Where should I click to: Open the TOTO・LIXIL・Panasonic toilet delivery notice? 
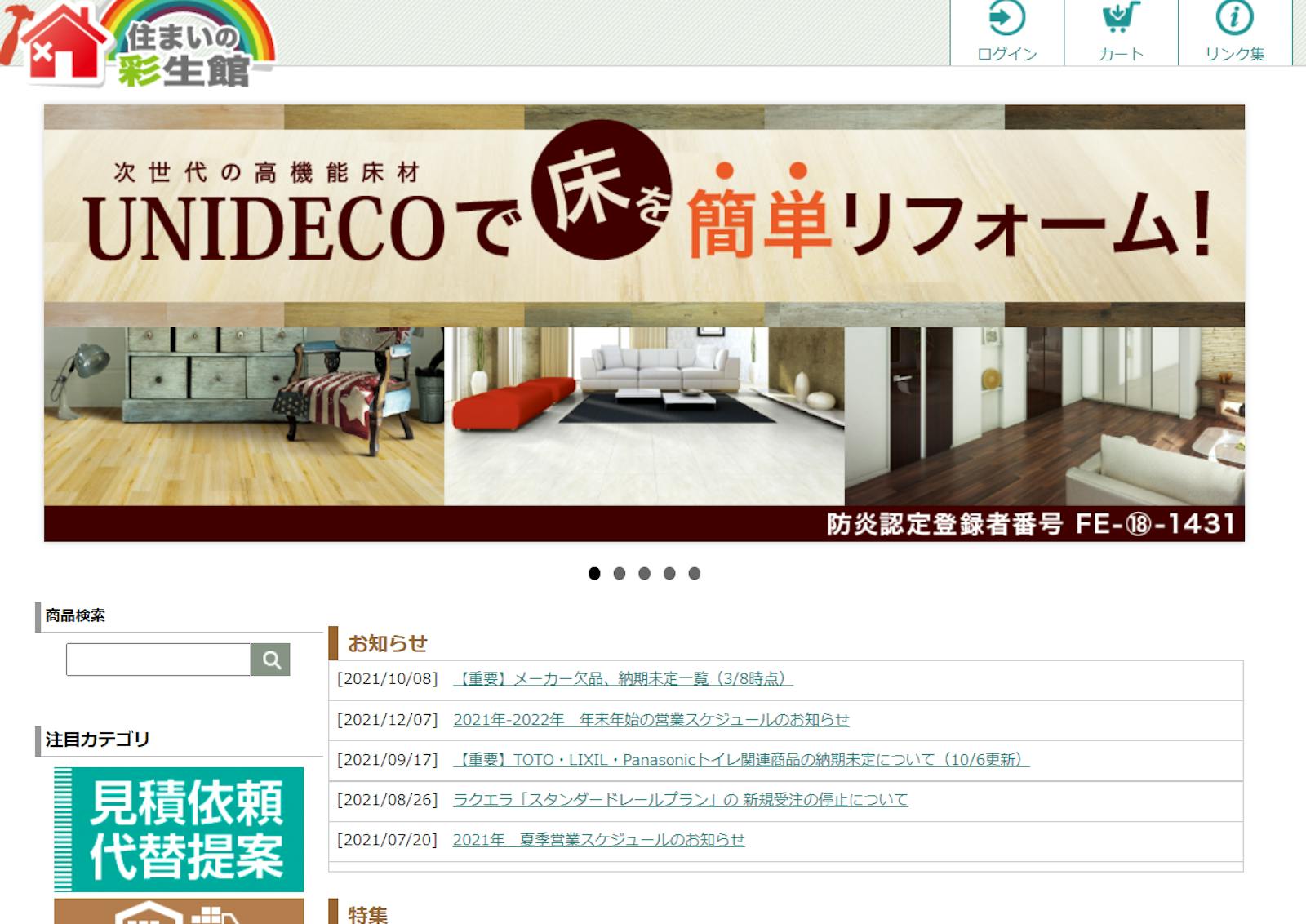pyautogui.click(x=741, y=760)
